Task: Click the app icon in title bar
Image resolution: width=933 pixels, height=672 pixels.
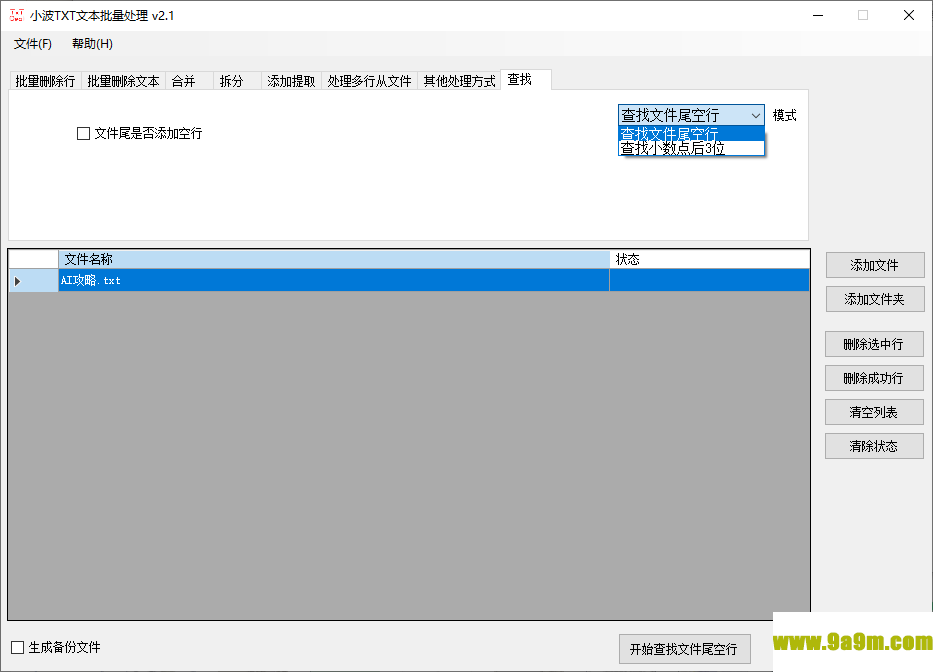Action: pos(17,15)
